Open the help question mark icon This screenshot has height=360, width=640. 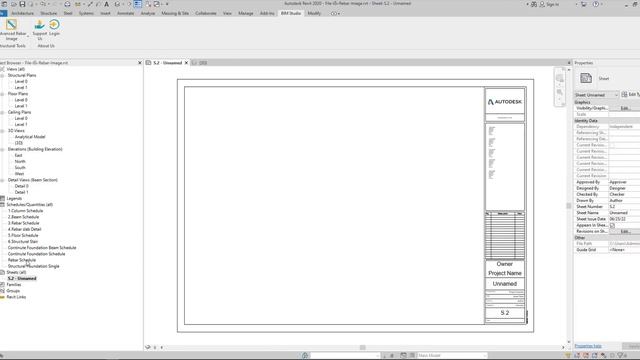pyautogui.click(x=596, y=4)
